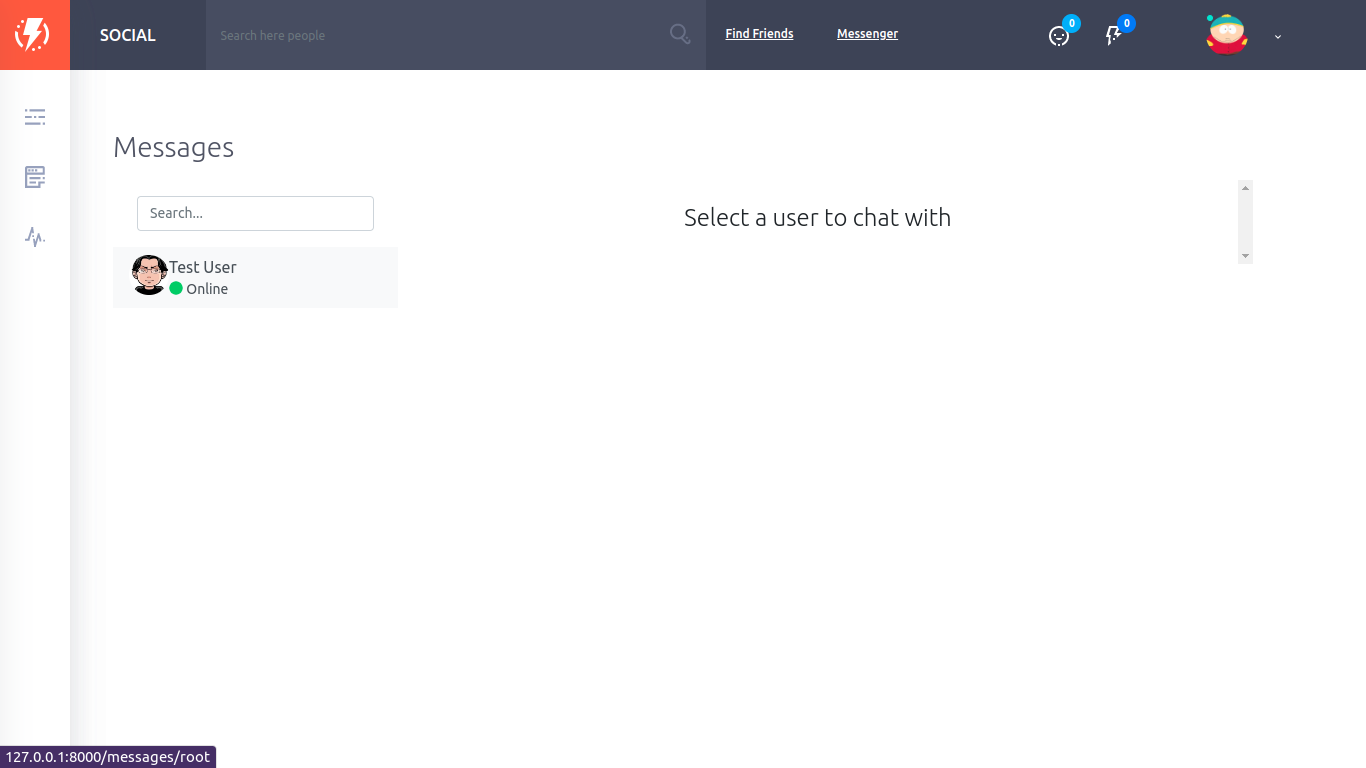Viewport: 1366px width, 768px height.
Task: Expand the profile dropdown arrow
Action: click(x=1278, y=36)
